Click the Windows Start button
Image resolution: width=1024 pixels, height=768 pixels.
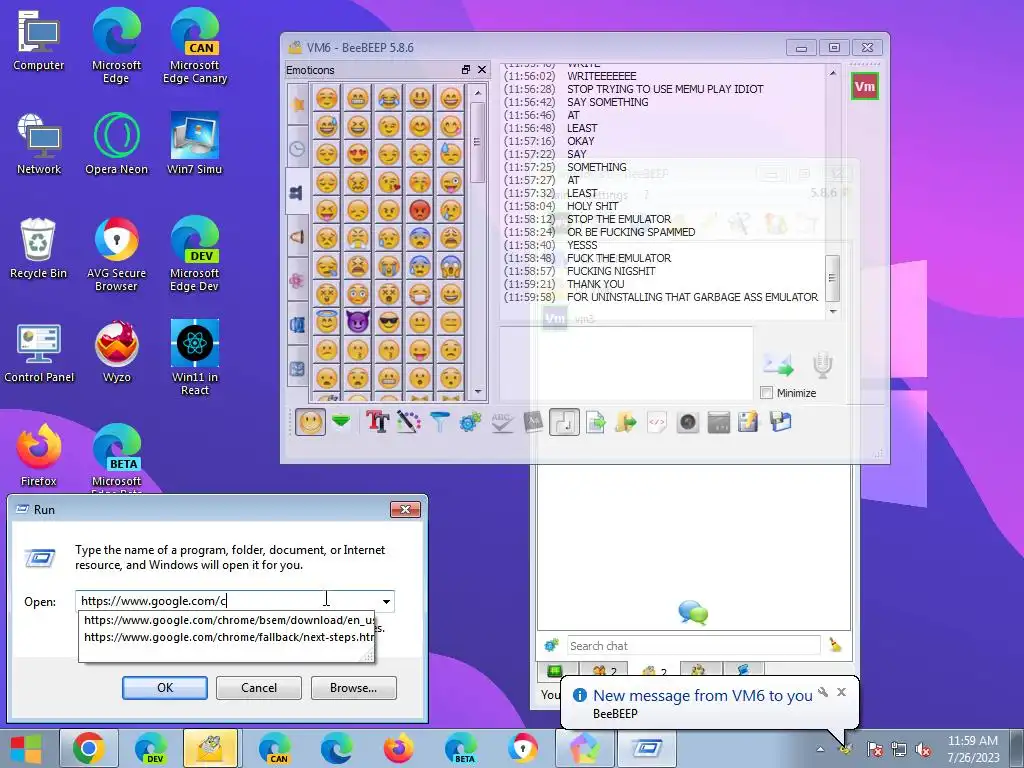26,748
